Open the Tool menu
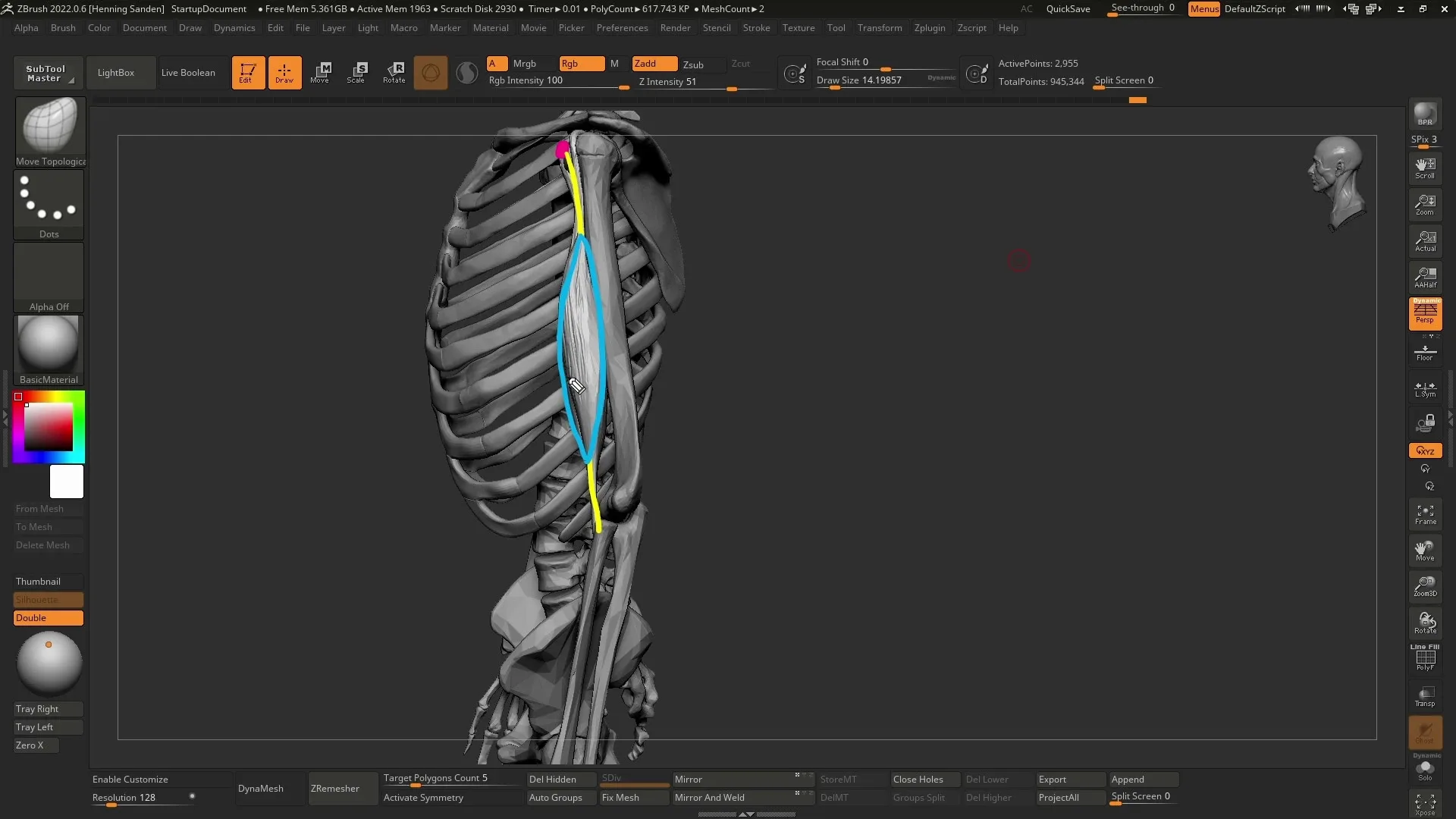This screenshot has width=1456, height=819. pos(836,28)
